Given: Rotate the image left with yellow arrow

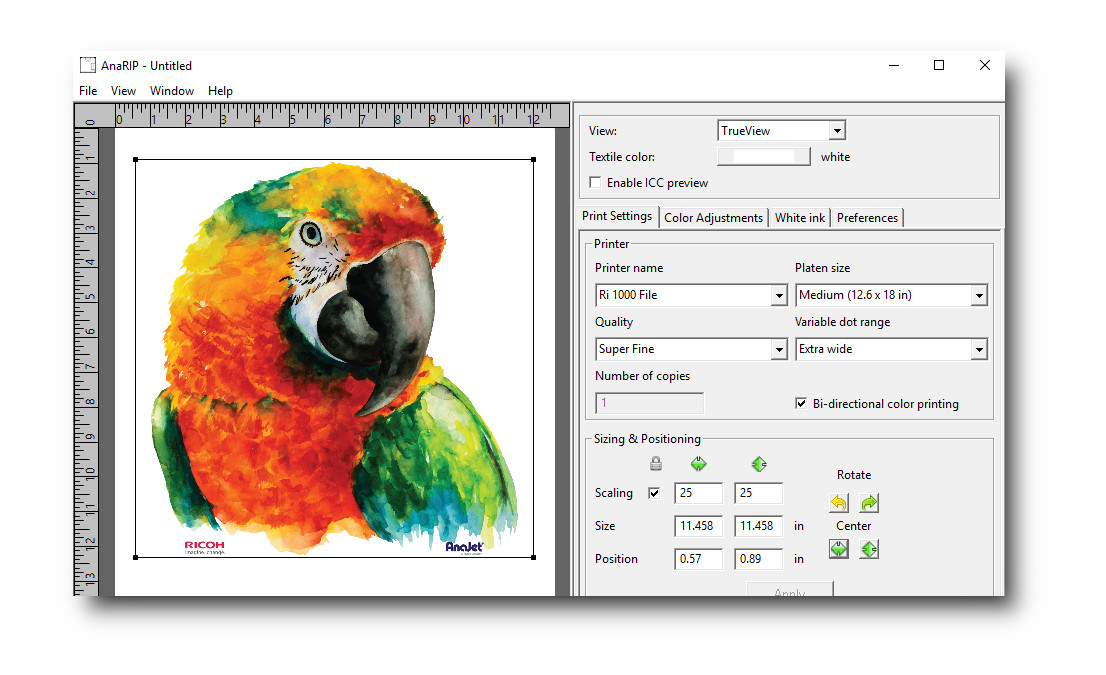Looking at the screenshot, I should point(839,503).
